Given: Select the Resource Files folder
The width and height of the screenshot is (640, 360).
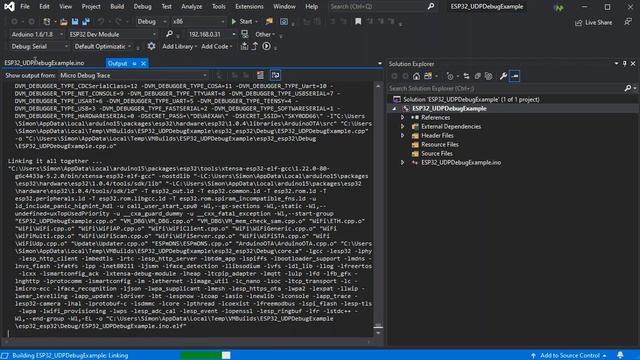Looking at the screenshot, I should (x=440, y=144).
